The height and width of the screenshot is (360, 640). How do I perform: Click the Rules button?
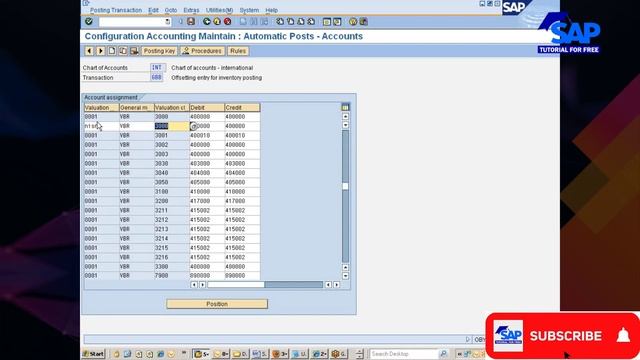coord(238,51)
